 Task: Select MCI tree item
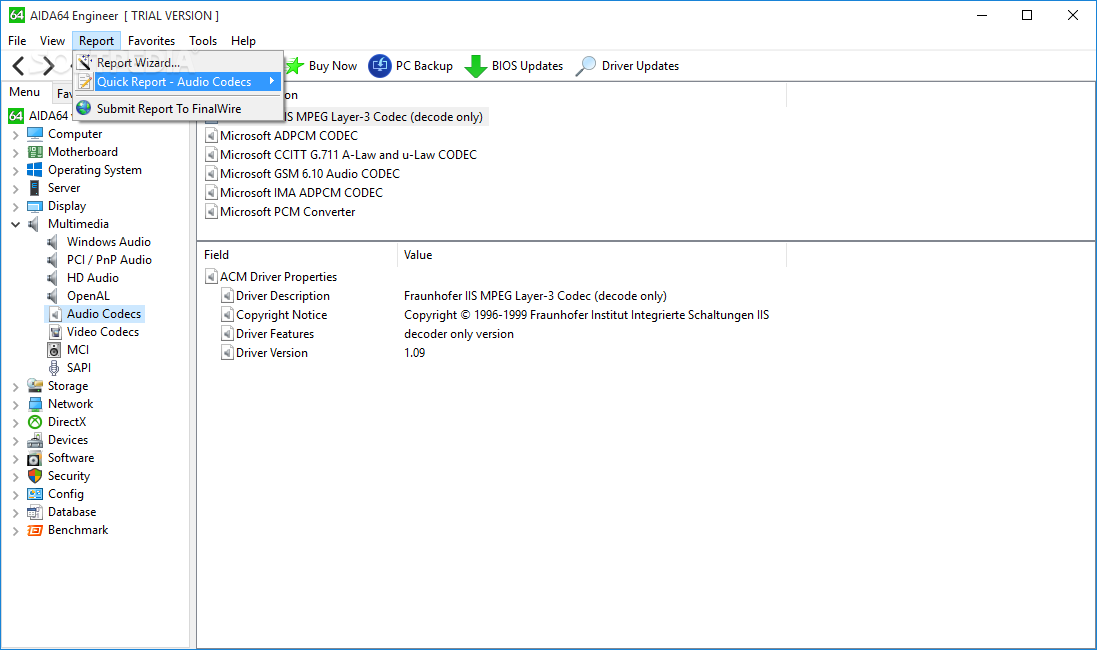(x=78, y=350)
